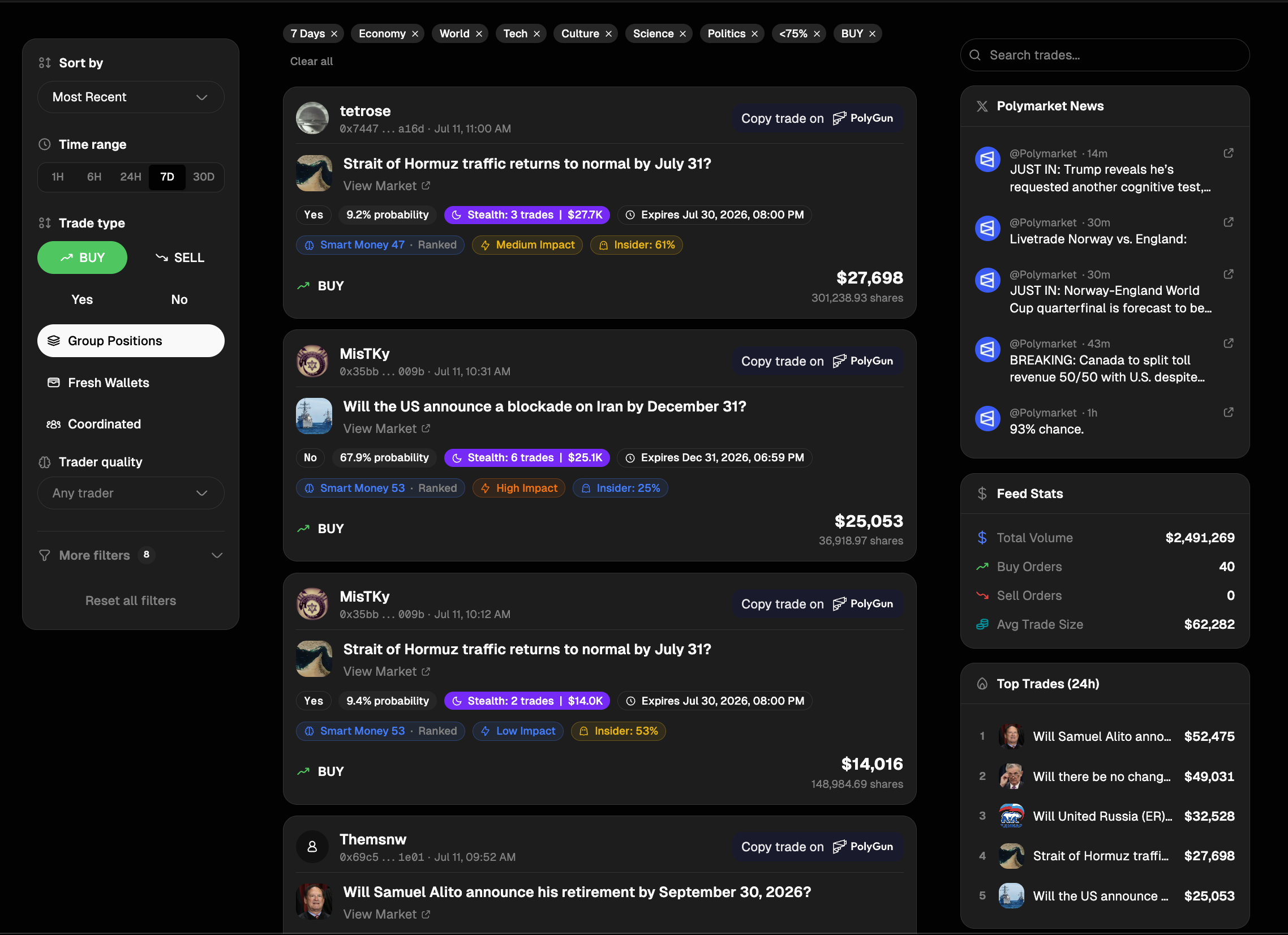View Market for MisTKy Hormuz trade
The image size is (1288, 935).
coord(387,671)
